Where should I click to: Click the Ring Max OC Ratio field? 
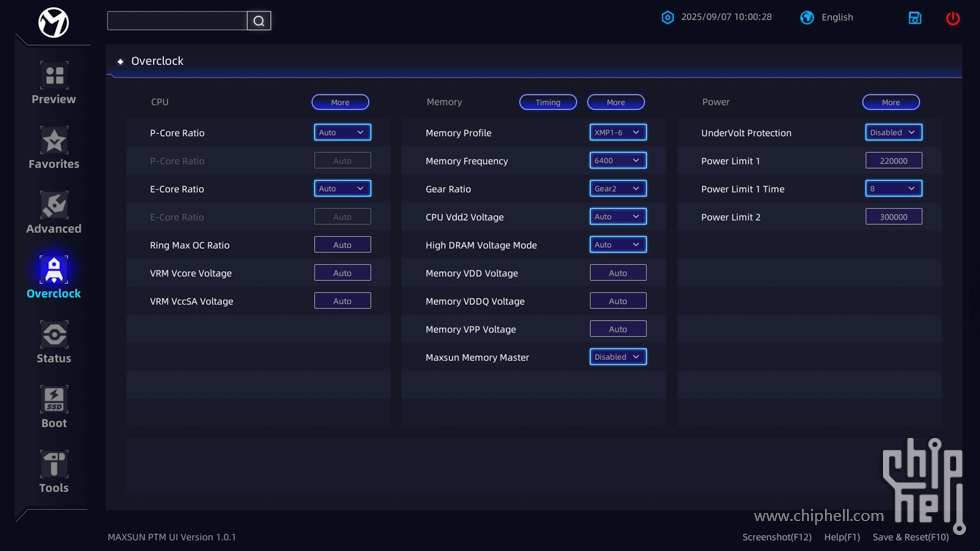pyautogui.click(x=342, y=245)
